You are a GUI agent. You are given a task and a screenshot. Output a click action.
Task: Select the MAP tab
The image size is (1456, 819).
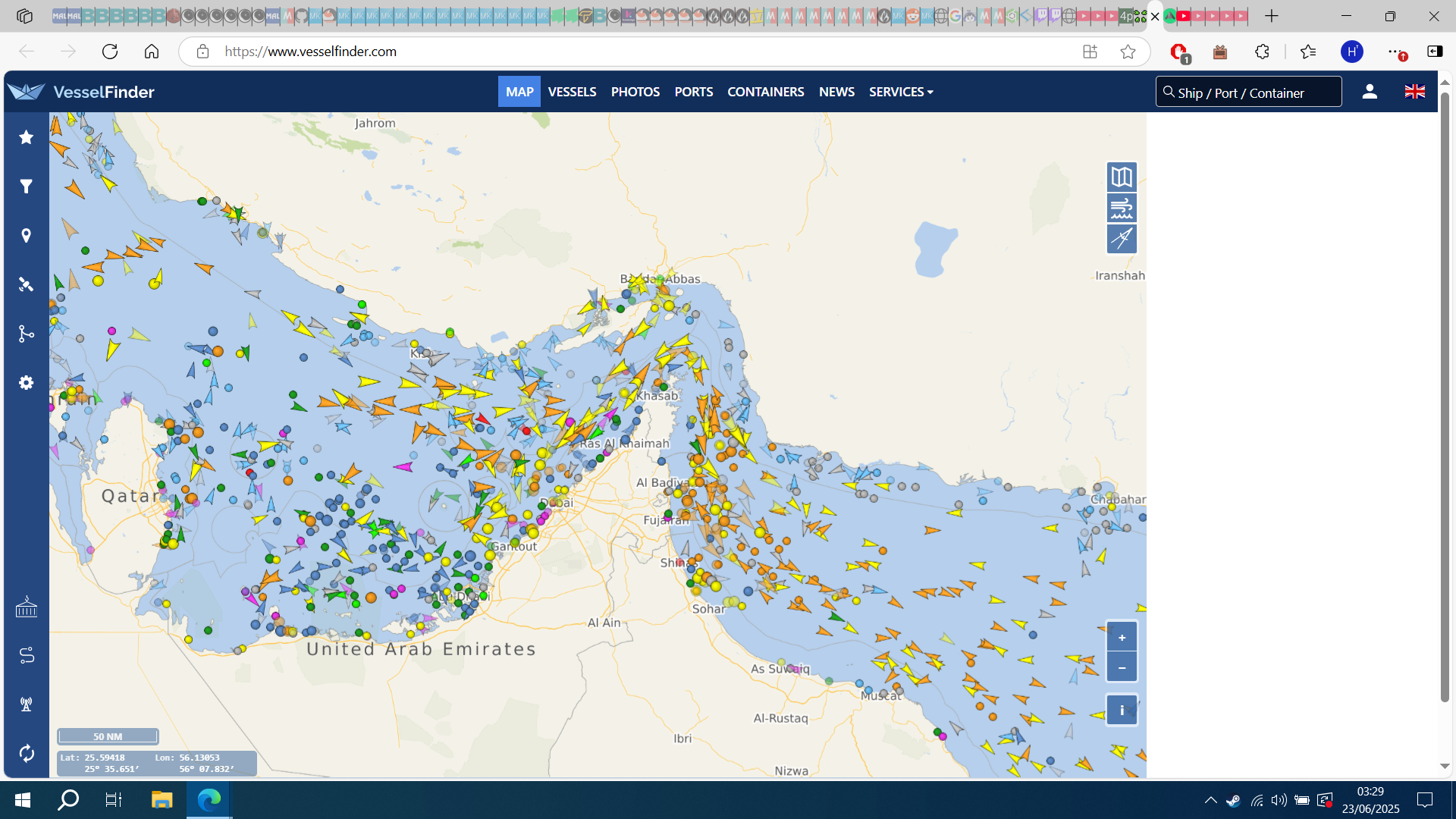[519, 92]
